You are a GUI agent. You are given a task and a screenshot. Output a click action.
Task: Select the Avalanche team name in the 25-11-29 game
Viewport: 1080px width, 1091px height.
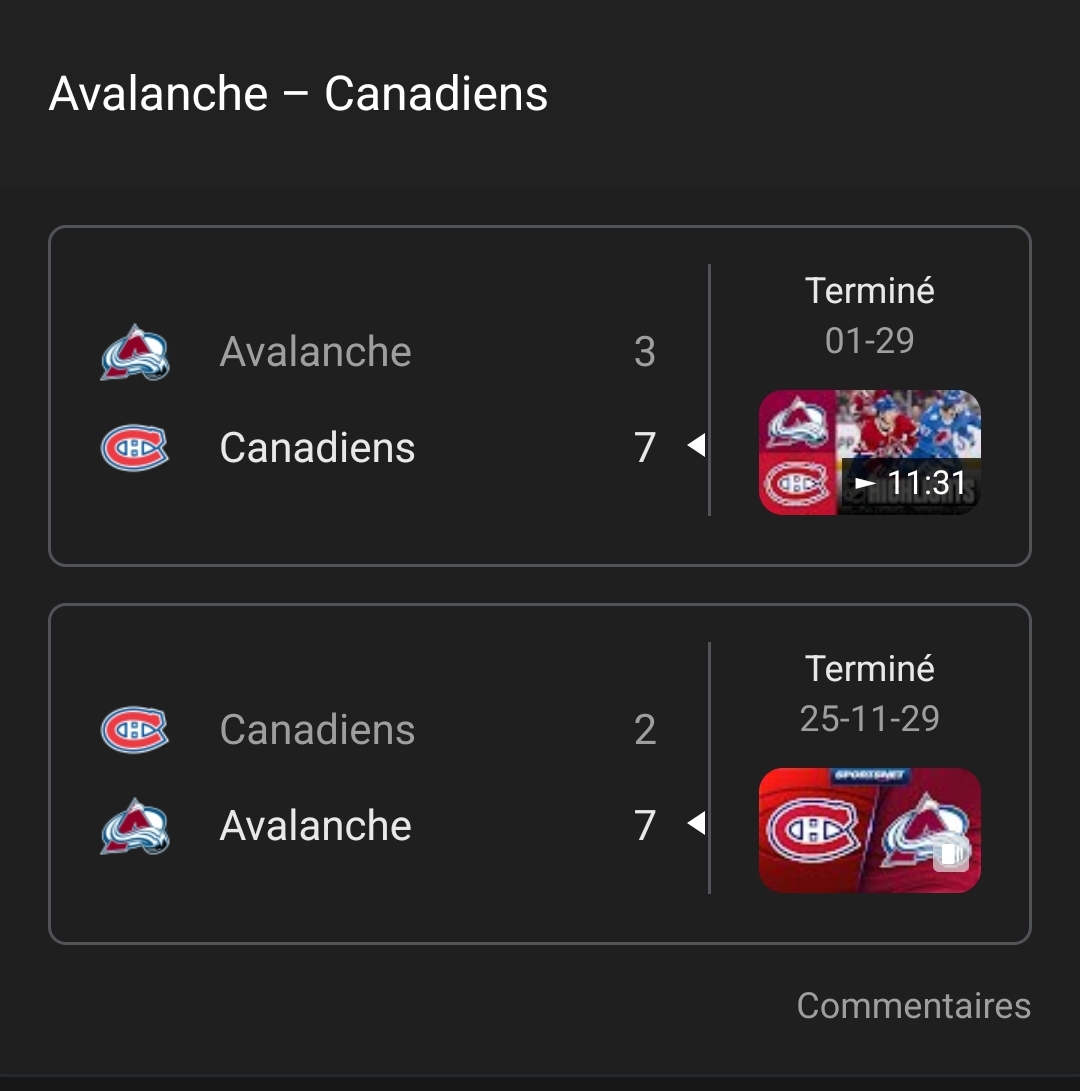point(315,826)
